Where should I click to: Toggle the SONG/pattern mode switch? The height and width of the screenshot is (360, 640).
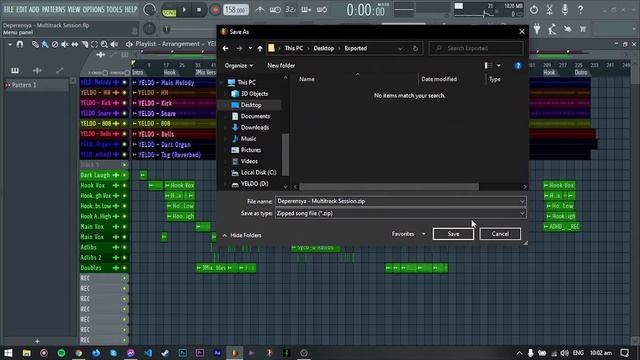pos(169,10)
